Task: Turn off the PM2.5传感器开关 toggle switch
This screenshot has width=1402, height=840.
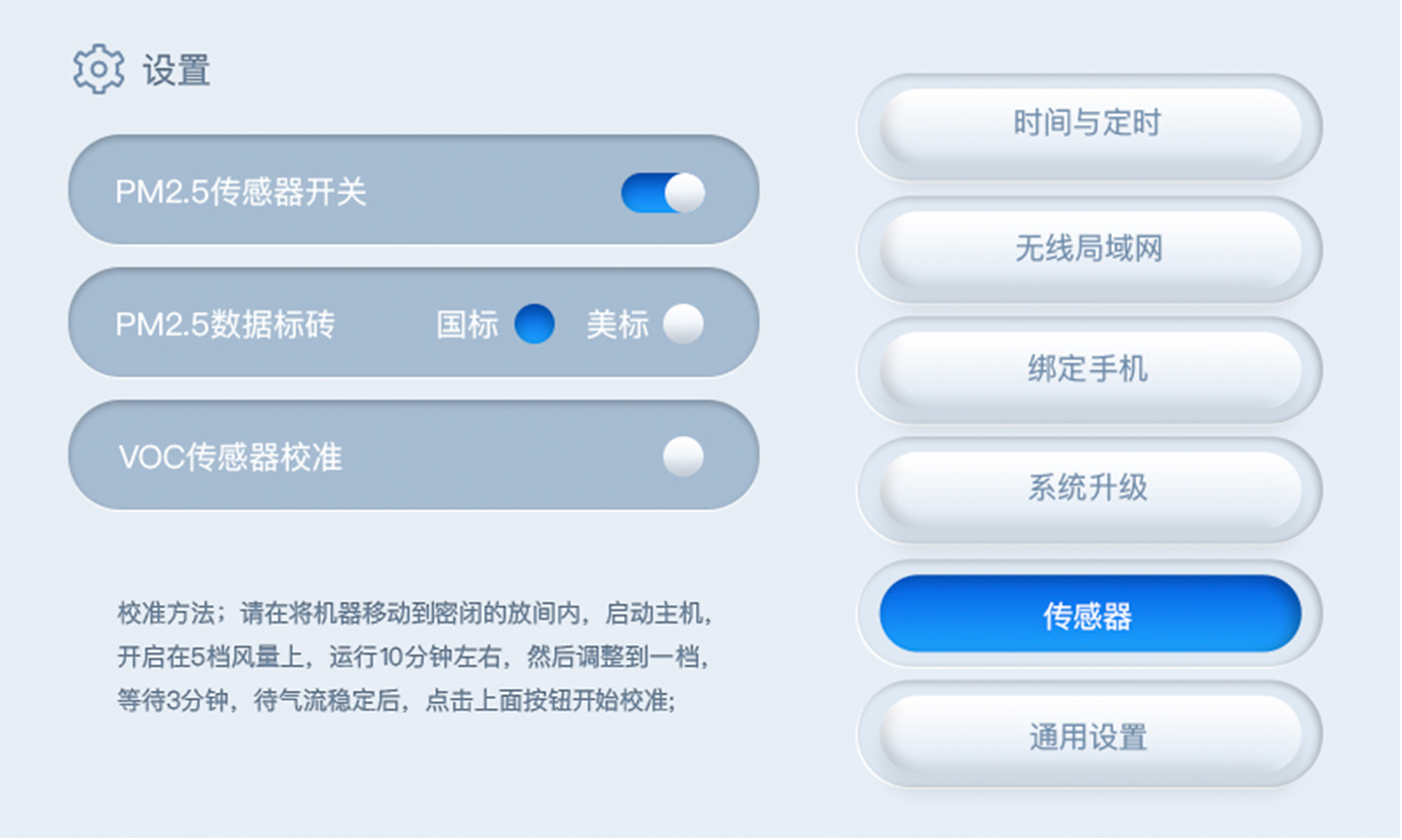Action: coord(662,193)
